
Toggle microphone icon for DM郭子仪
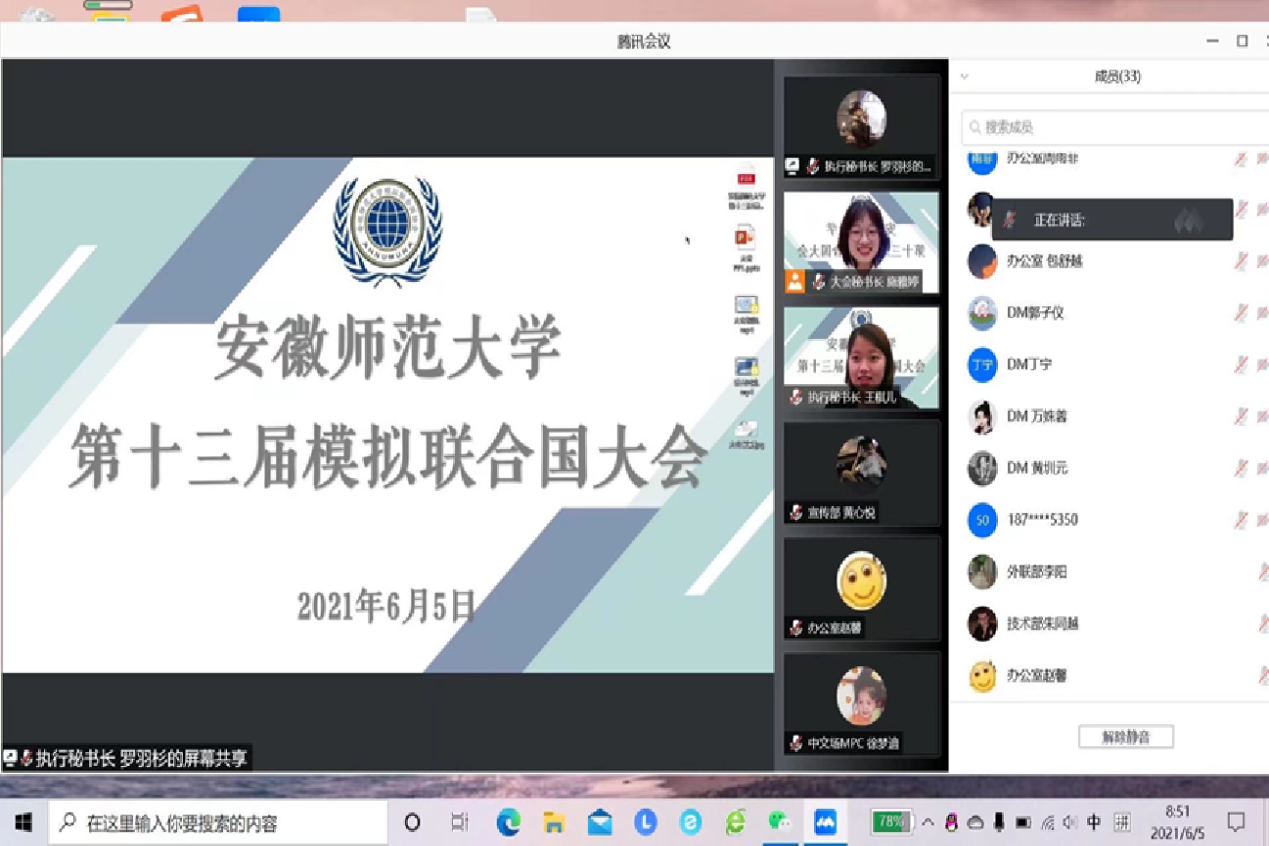1241,313
